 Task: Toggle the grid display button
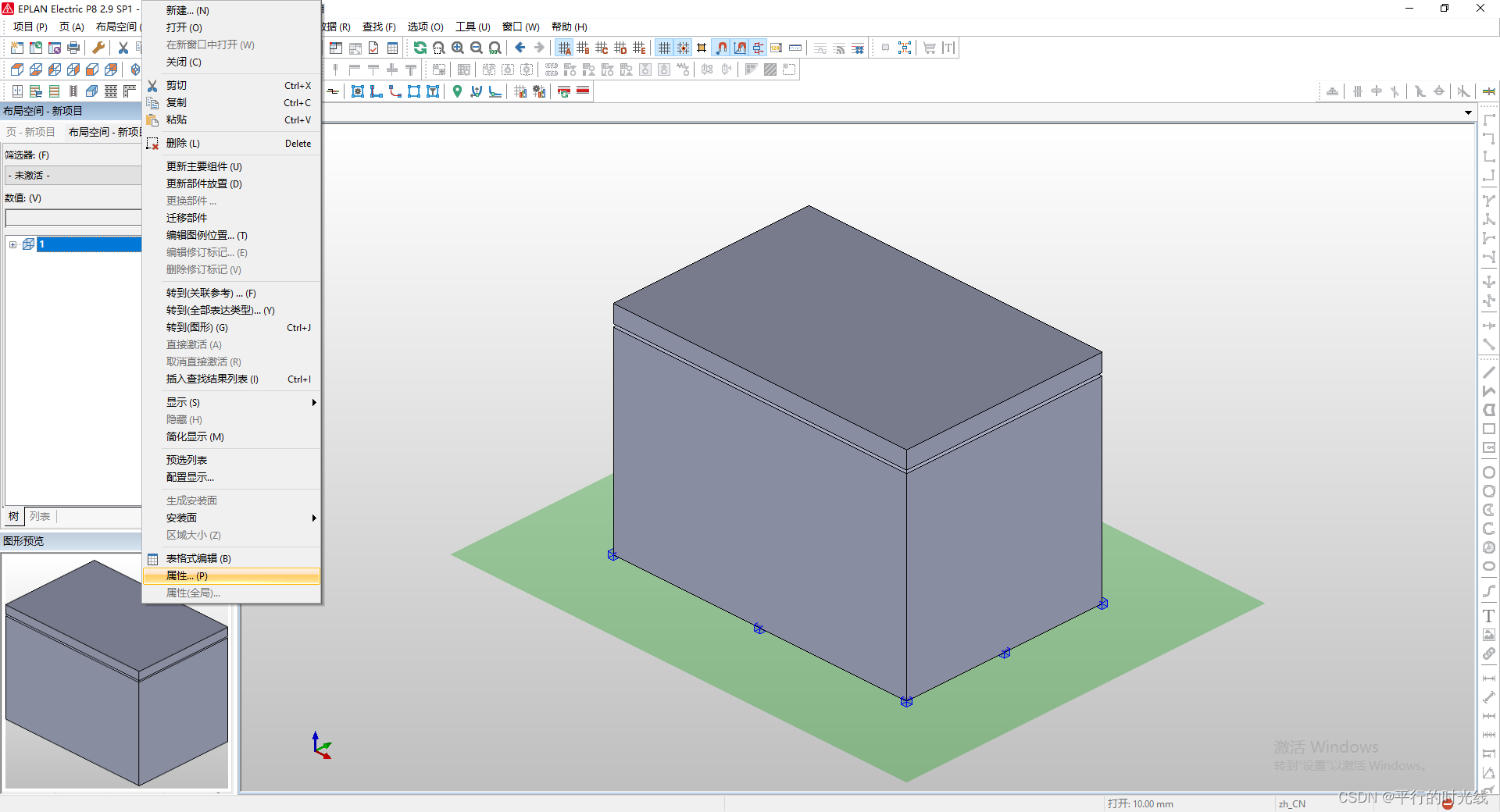[x=664, y=48]
